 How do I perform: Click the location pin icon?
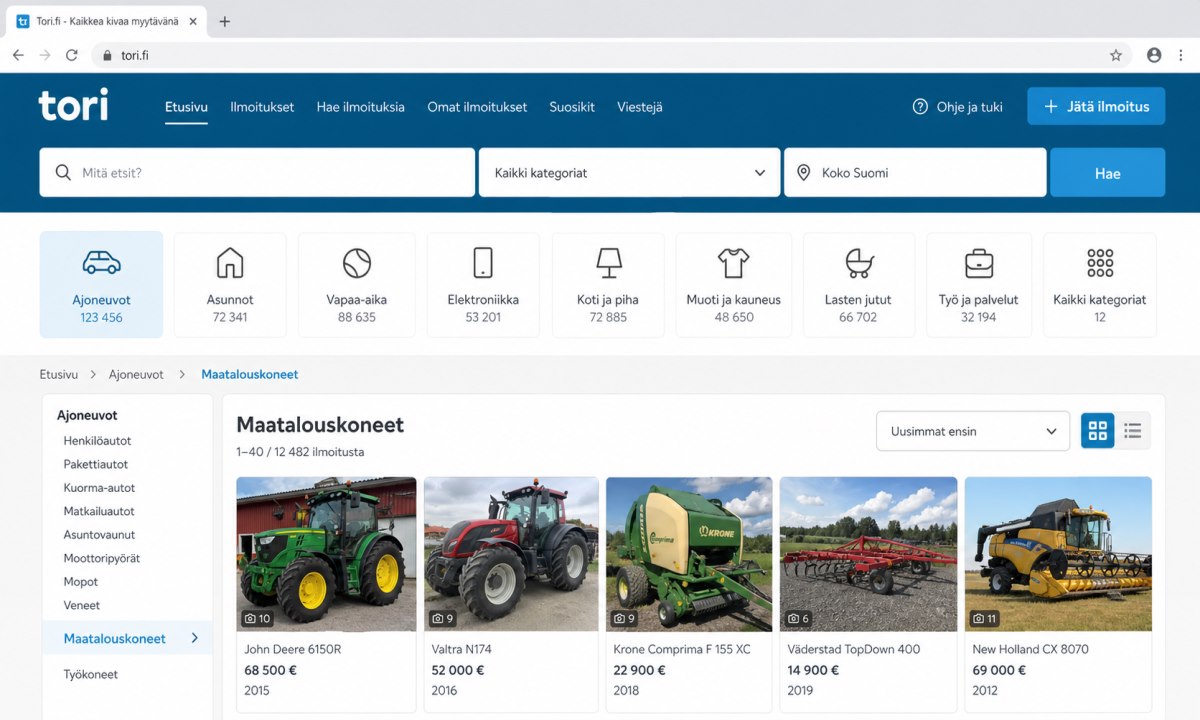[x=803, y=173]
